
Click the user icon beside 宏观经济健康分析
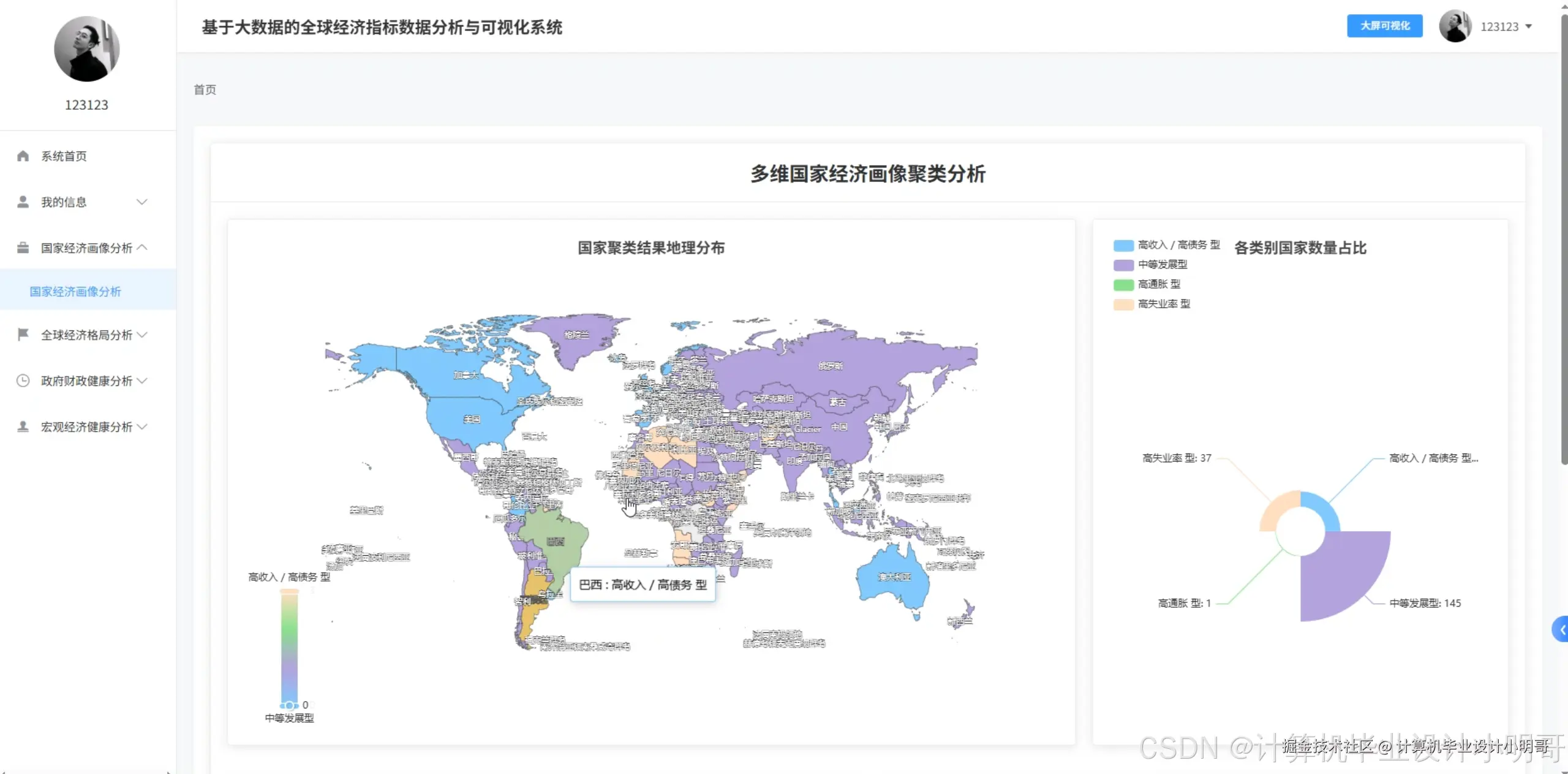23,427
